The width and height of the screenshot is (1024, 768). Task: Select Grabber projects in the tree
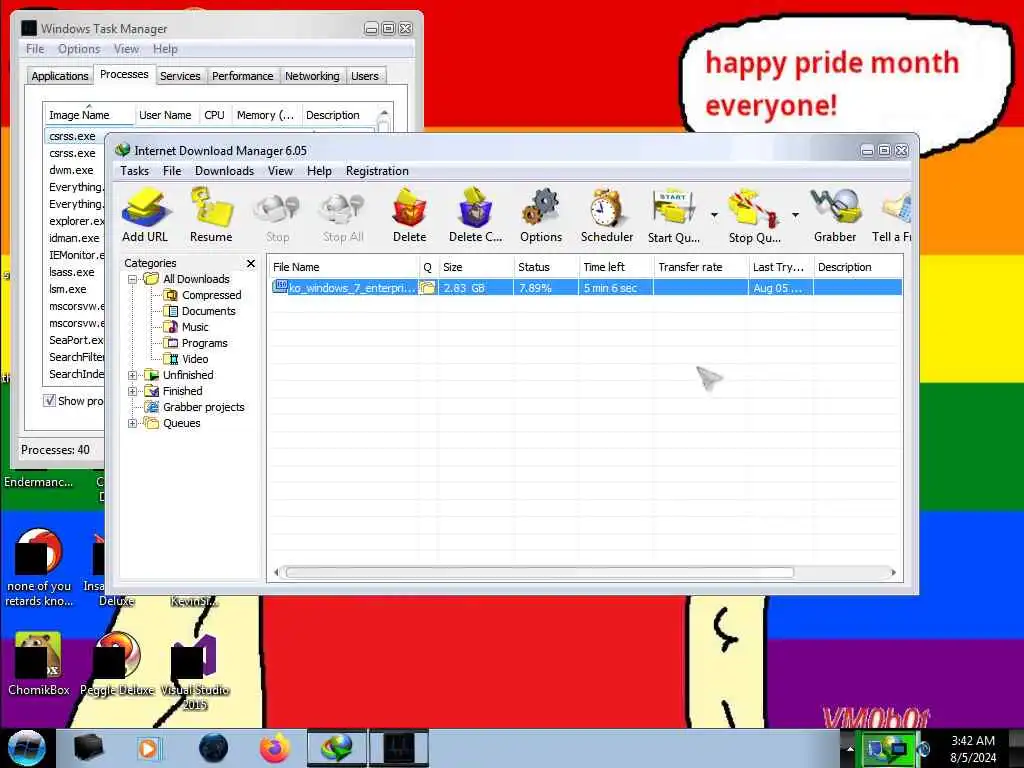[203, 407]
